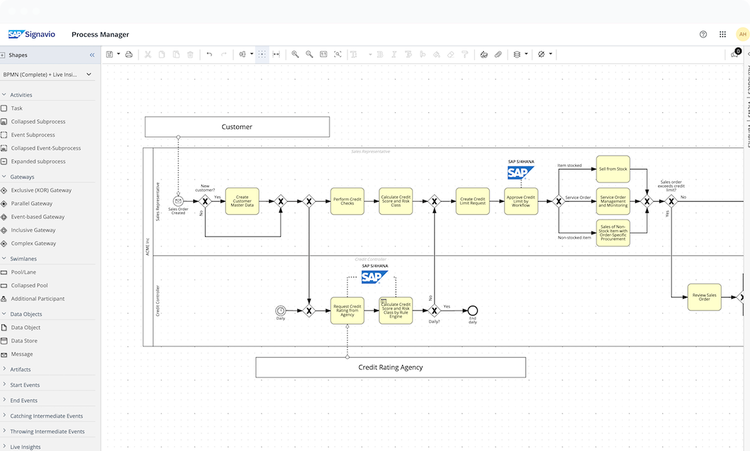Screen dimensions: 750x451
Task: Click the format painter icon
Action: click(x=464, y=55)
